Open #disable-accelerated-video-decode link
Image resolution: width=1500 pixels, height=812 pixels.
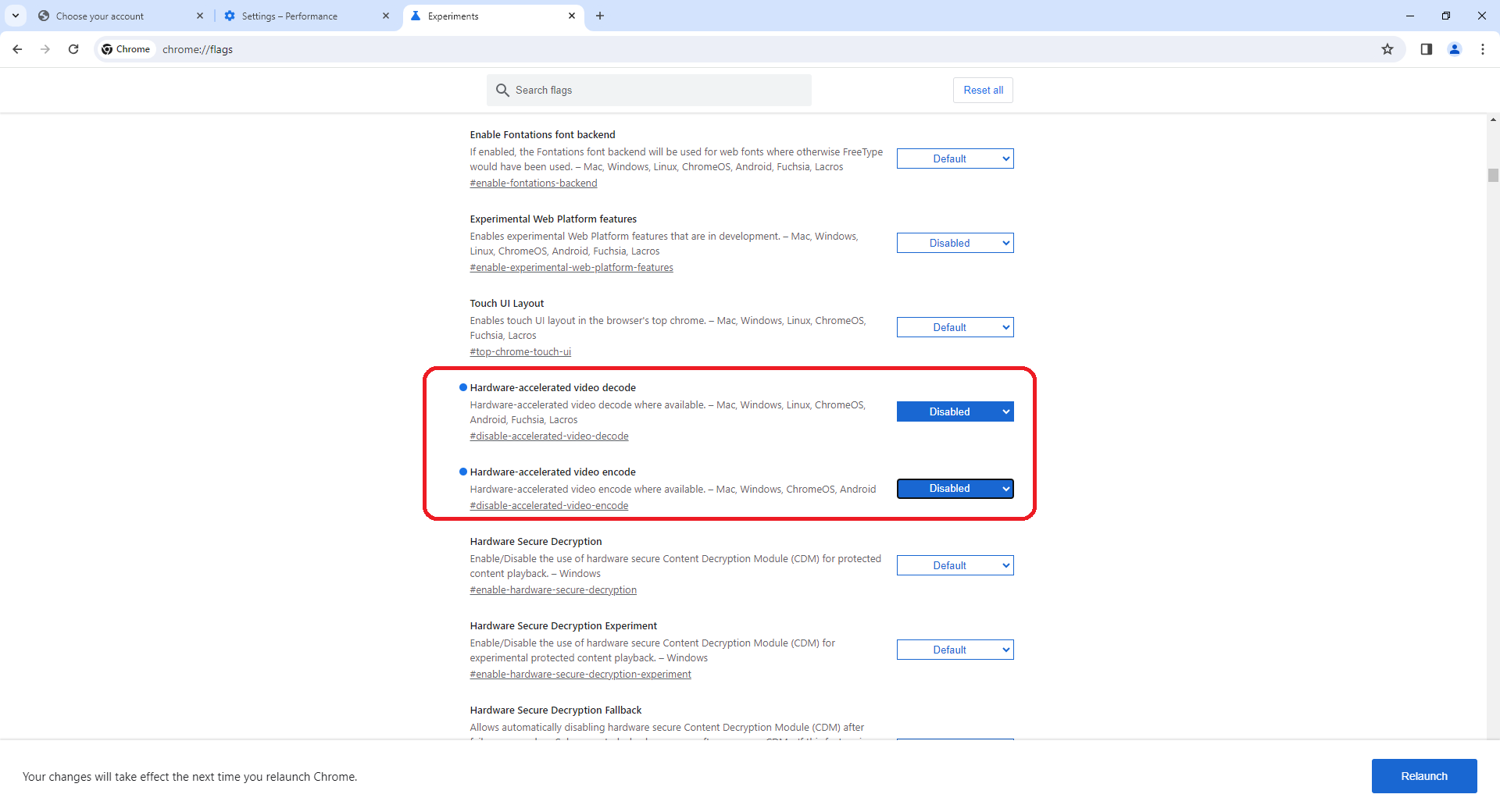click(549, 436)
